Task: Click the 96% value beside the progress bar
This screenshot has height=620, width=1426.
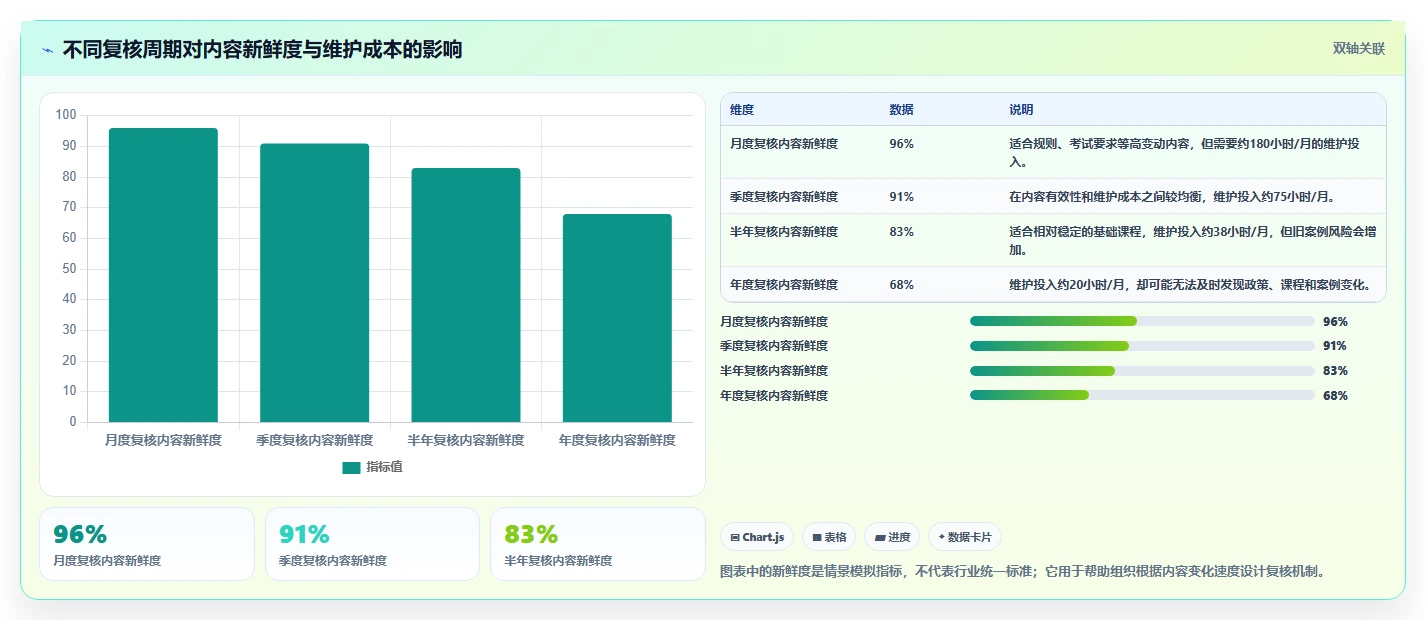Action: [1335, 321]
